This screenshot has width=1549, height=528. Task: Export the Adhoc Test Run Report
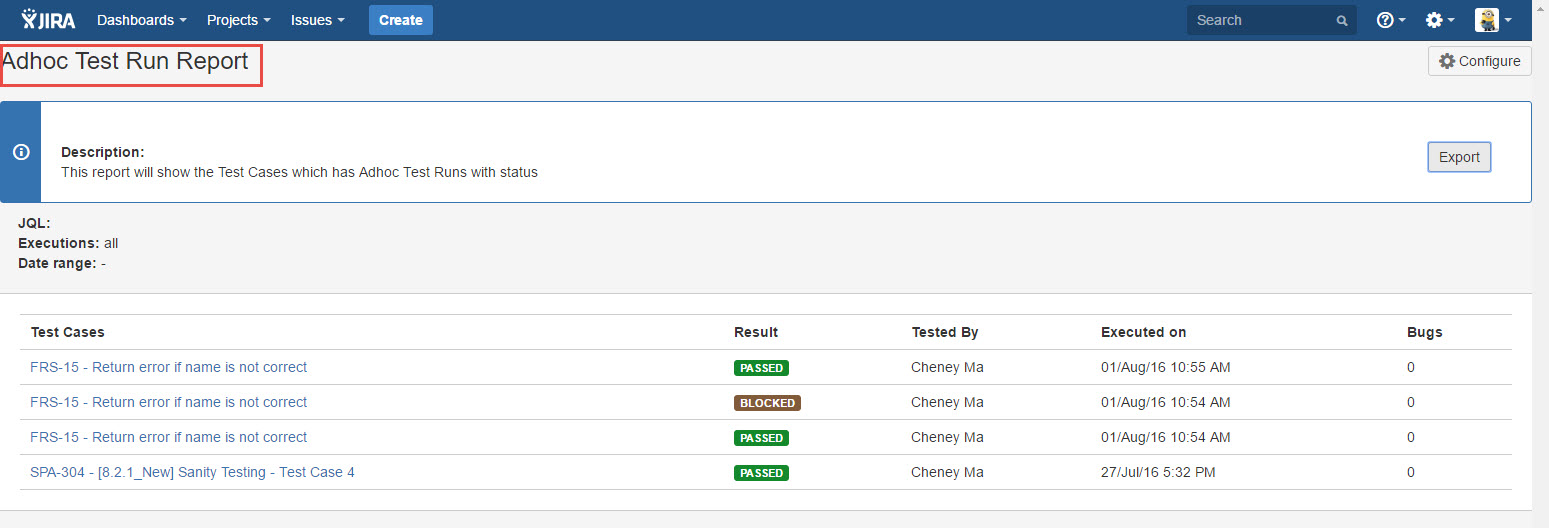coord(1458,157)
